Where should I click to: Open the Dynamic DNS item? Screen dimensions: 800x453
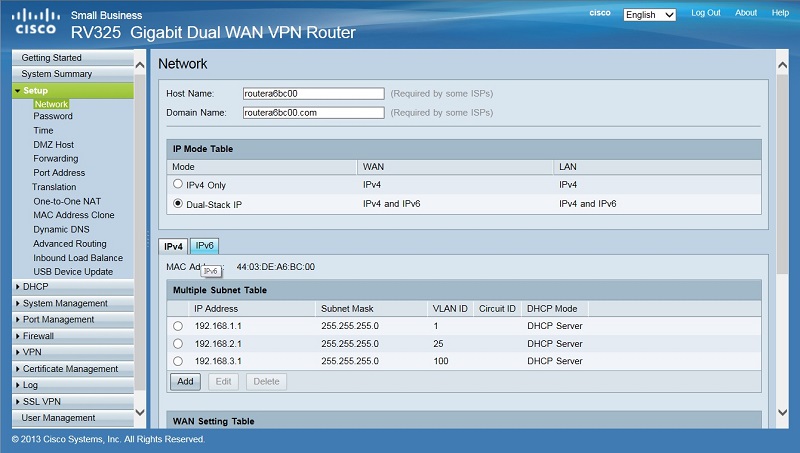coord(61,230)
